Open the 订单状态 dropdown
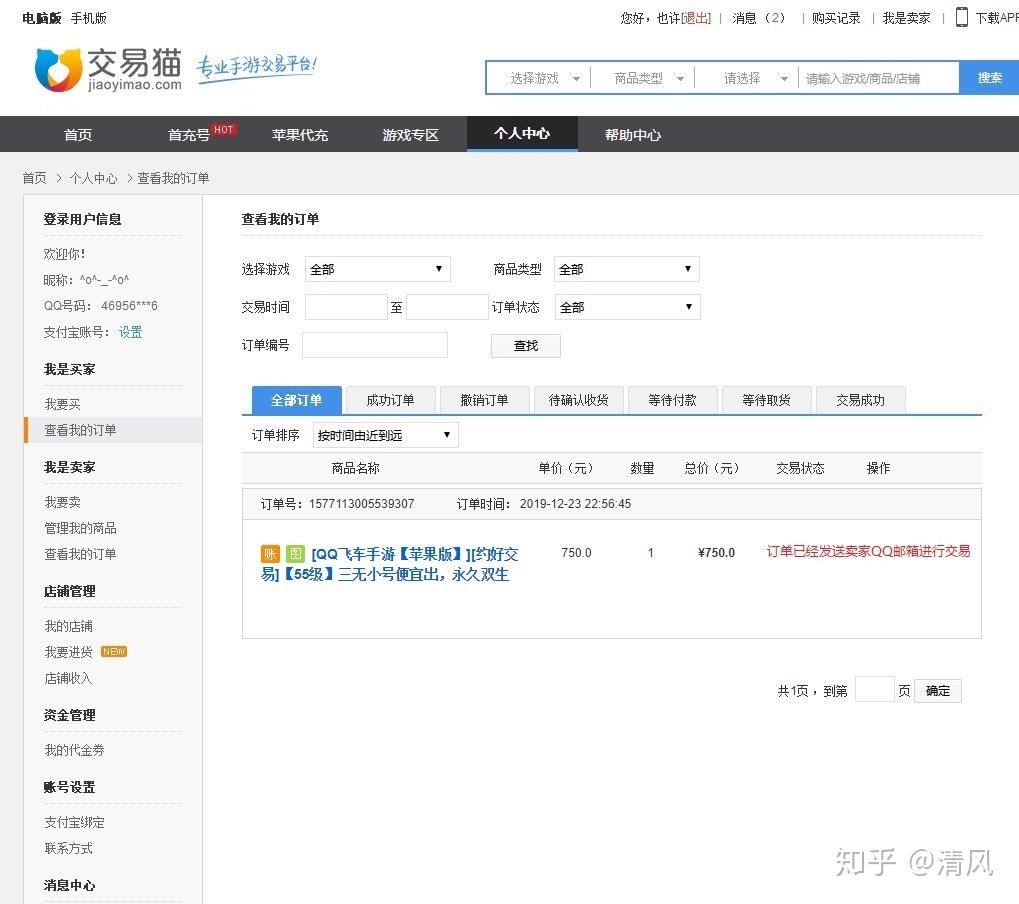 click(627, 307)
